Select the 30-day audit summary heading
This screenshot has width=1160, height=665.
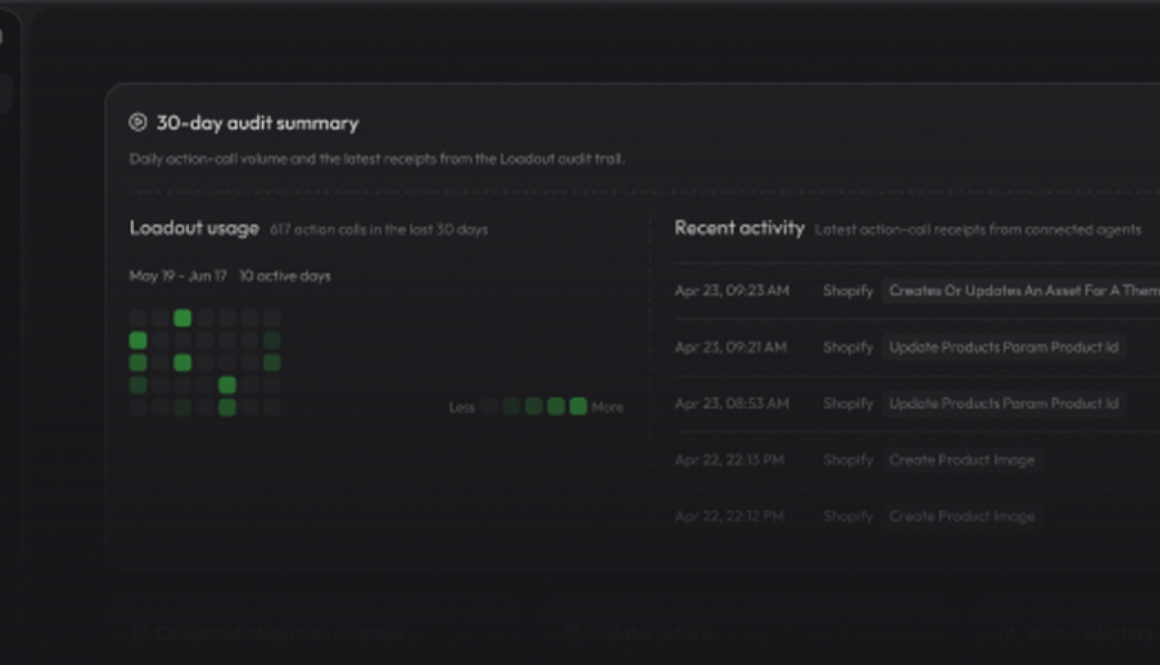click(x=257, y=123)
